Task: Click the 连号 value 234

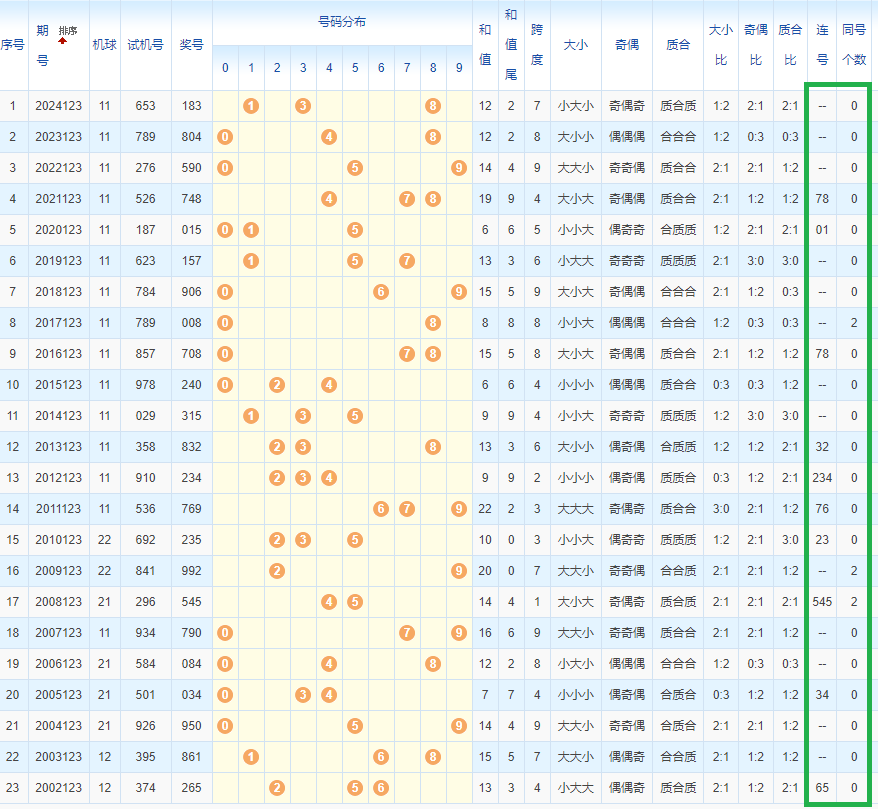Action: coord(822,478)
